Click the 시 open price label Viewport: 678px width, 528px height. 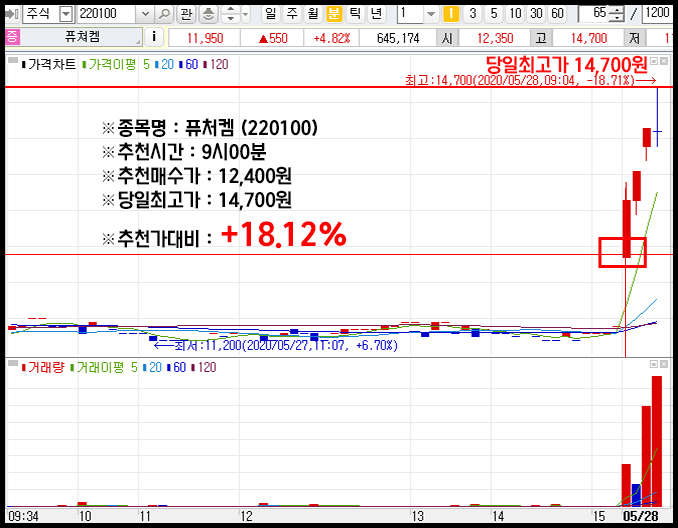coord(447,38)
